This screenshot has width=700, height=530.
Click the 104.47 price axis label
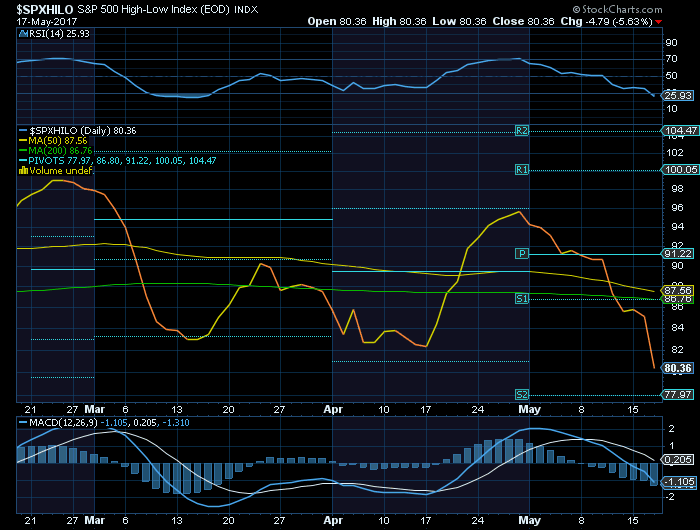tap(680, 130)
